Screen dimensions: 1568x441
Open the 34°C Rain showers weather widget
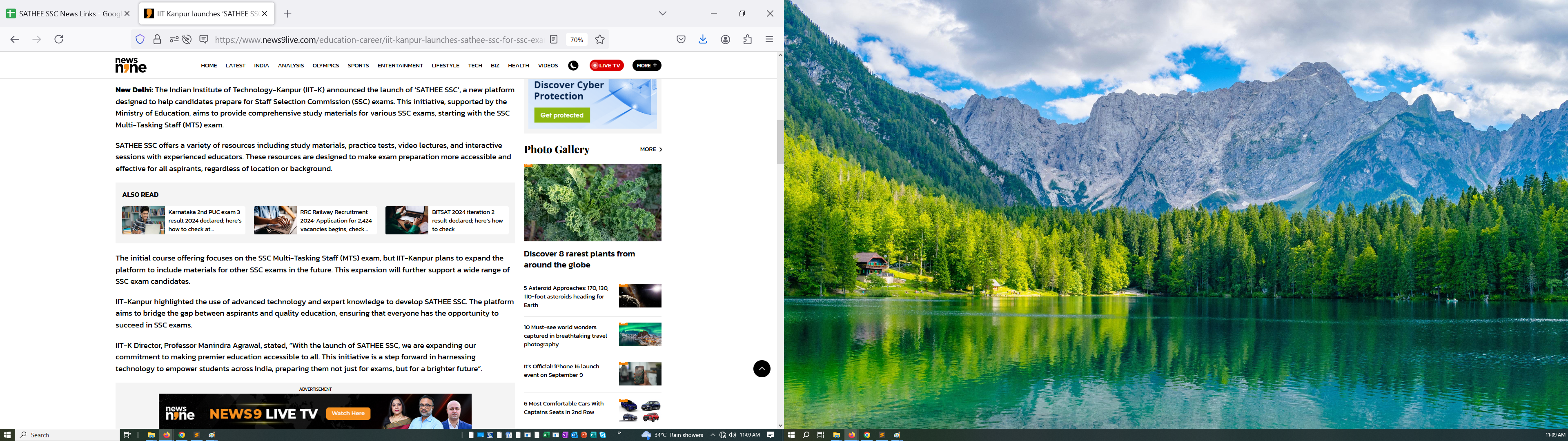(672, 435)
